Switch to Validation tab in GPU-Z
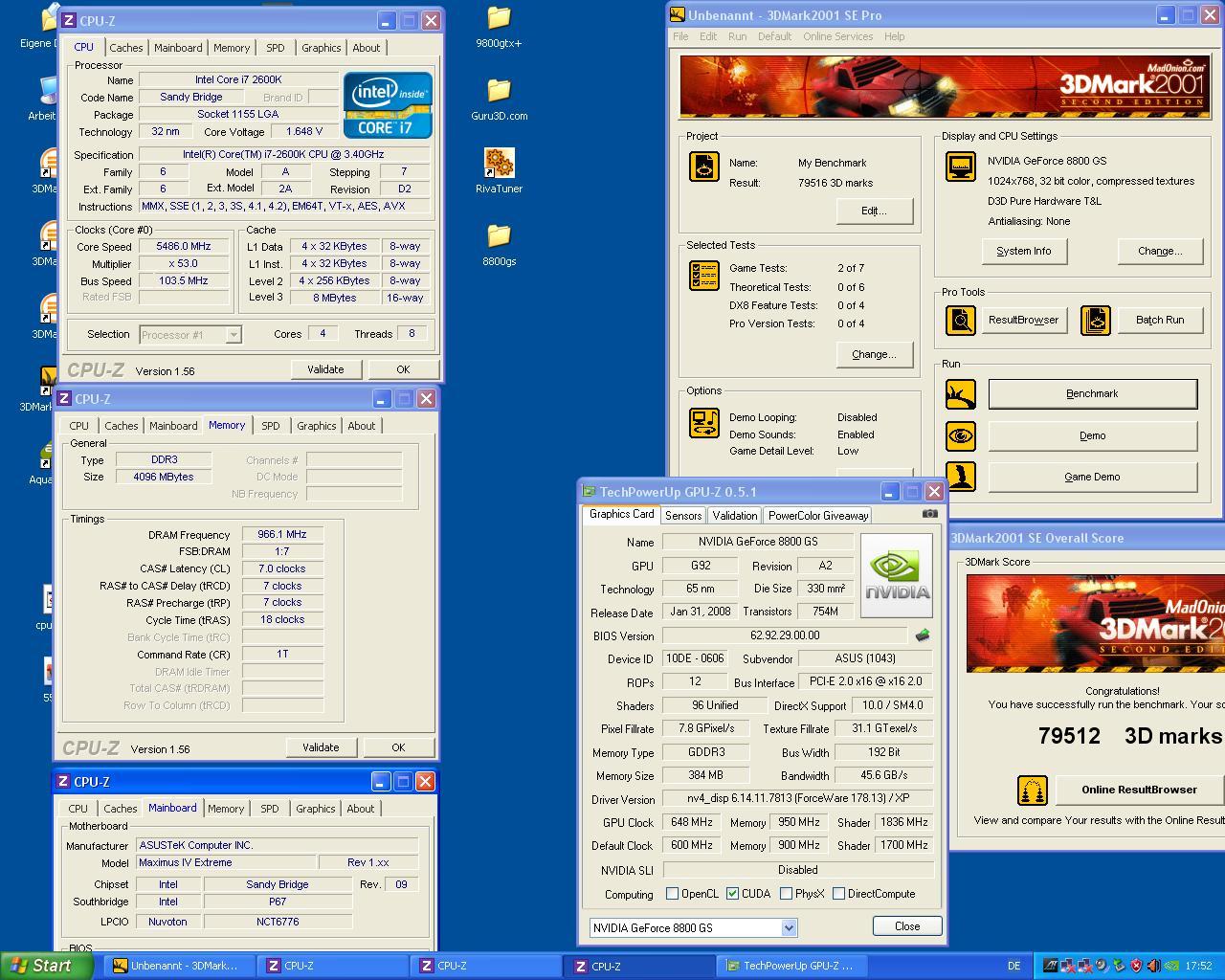Viewport: 1225px width, 980px height. click(735, 515)
